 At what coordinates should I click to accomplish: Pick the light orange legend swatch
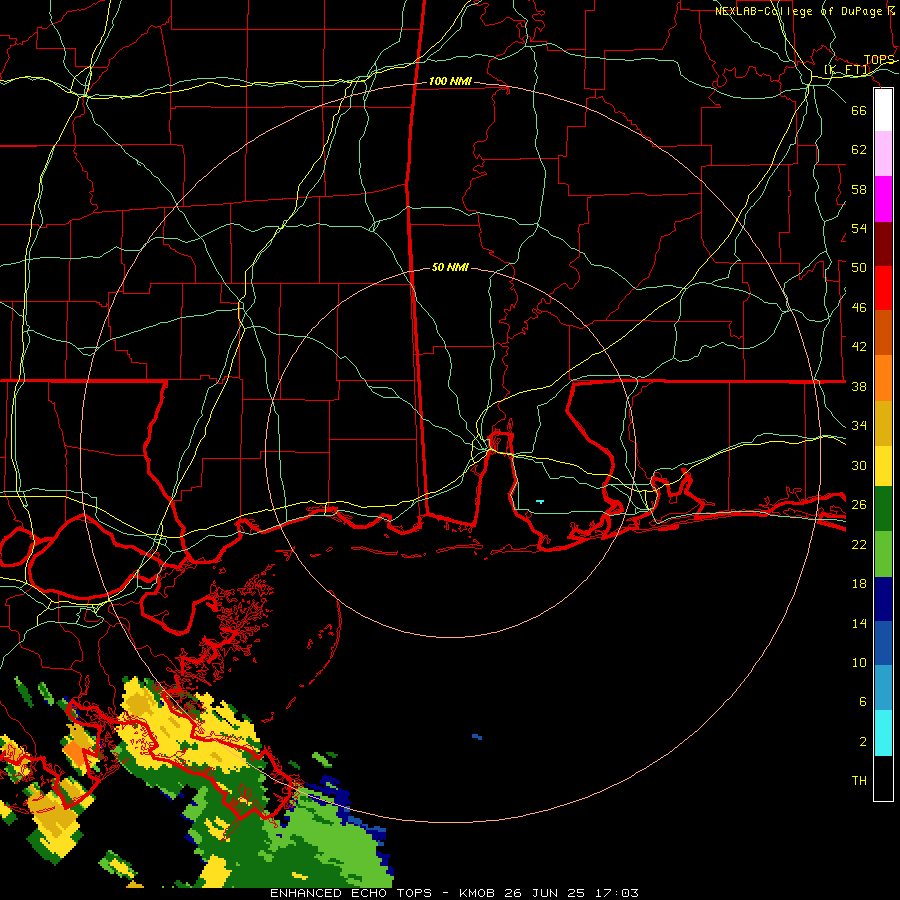[883, 378]
